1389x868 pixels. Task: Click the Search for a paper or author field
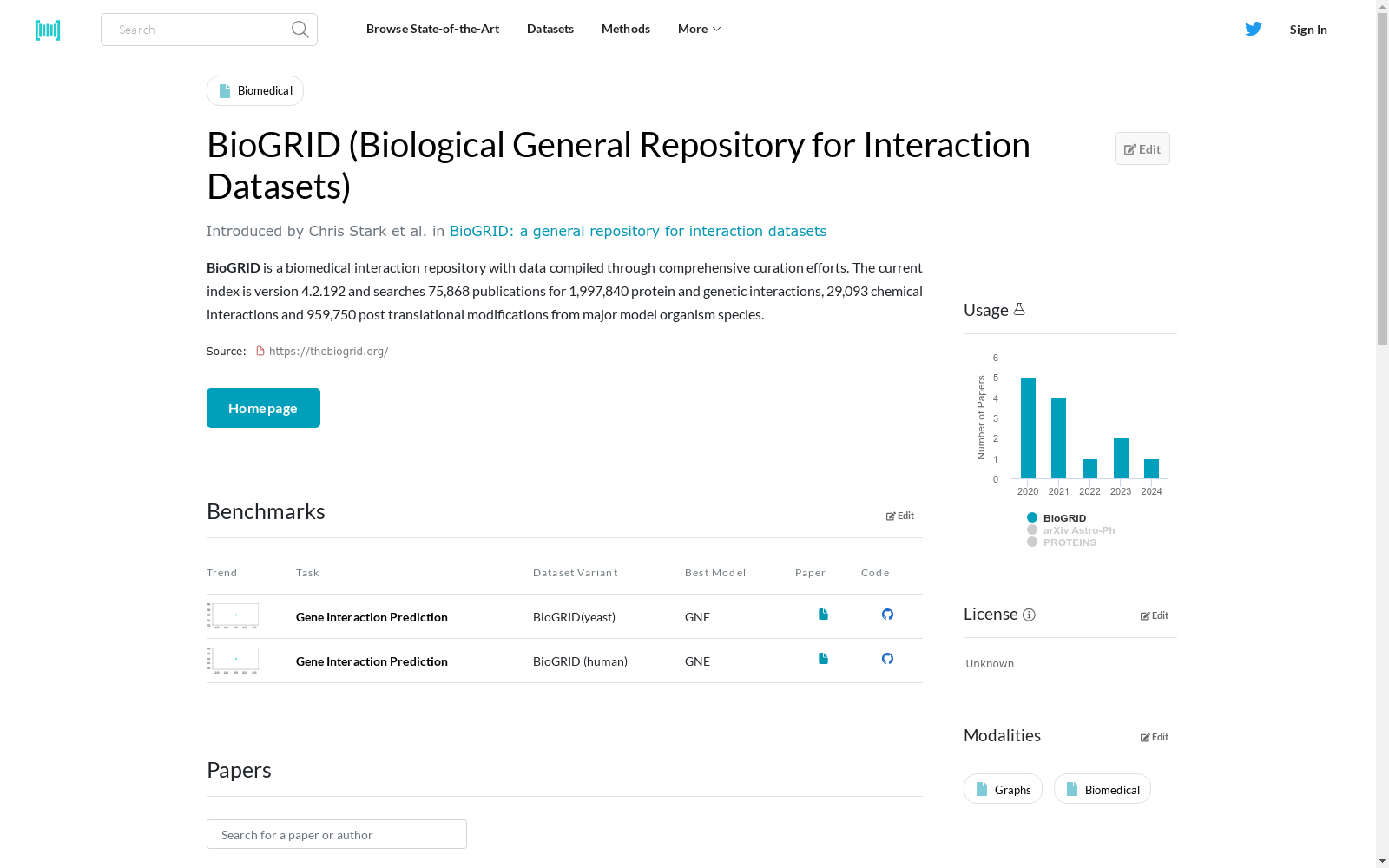click(x=337, y=834)
